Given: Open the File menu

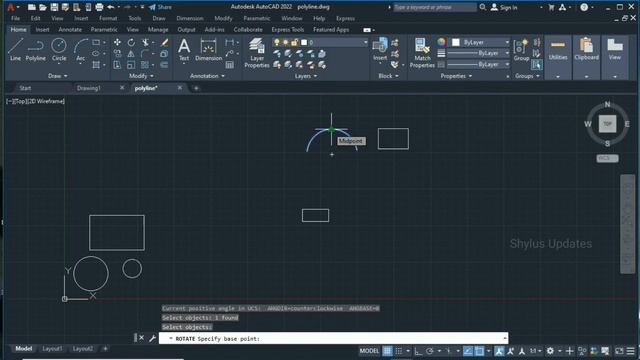Looking at the screenshot, I should [16, 18].
